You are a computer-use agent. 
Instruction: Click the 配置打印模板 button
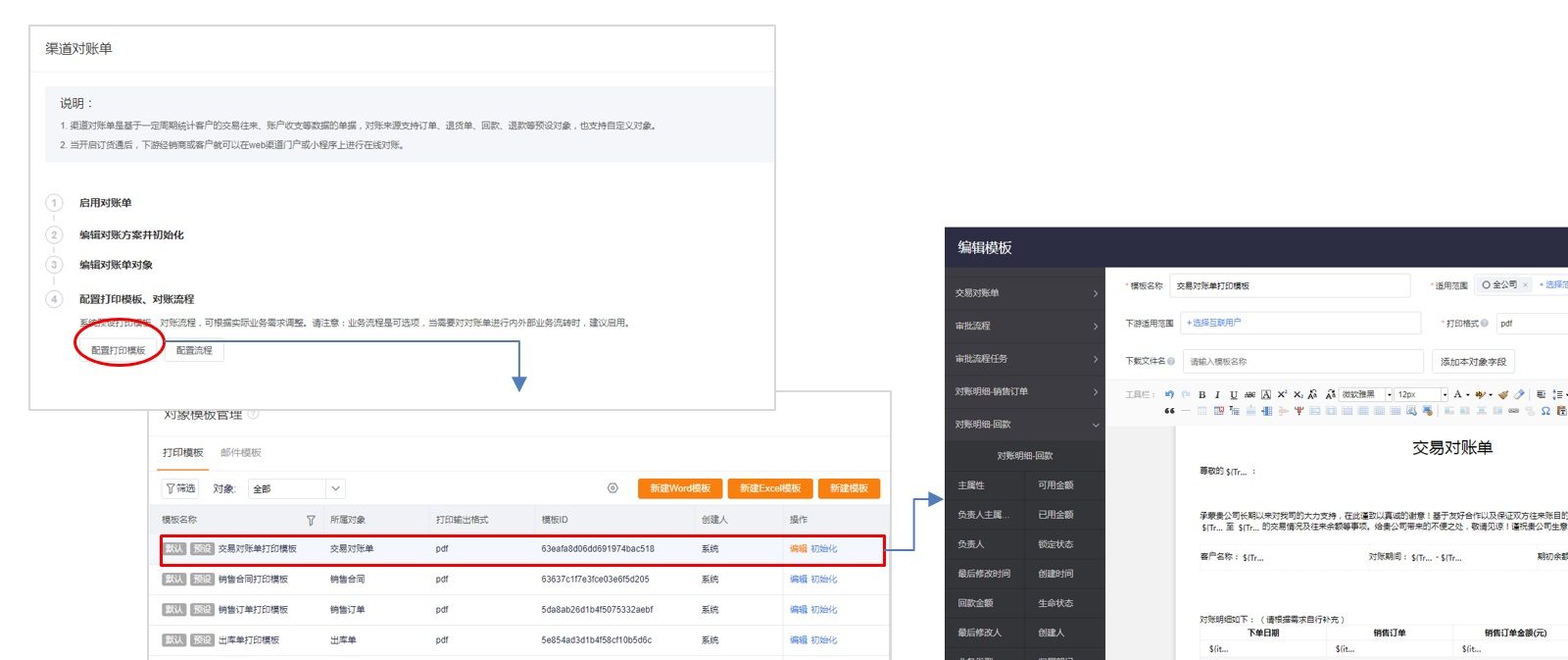119,350
